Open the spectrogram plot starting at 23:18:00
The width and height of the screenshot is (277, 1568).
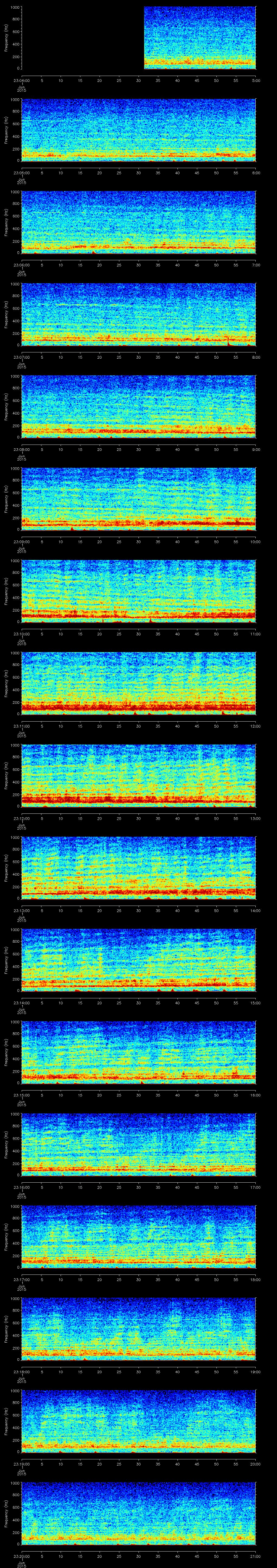139,1329
